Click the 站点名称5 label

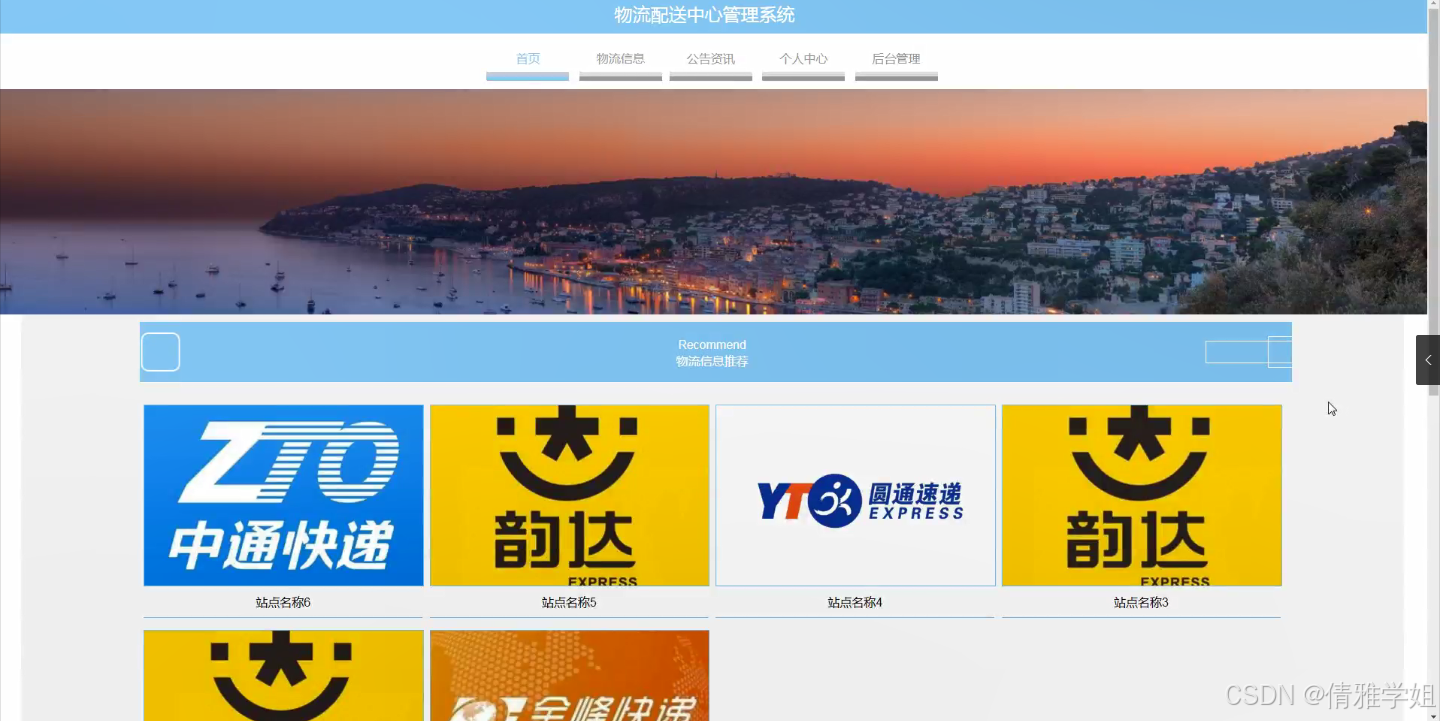coord(569,603)
